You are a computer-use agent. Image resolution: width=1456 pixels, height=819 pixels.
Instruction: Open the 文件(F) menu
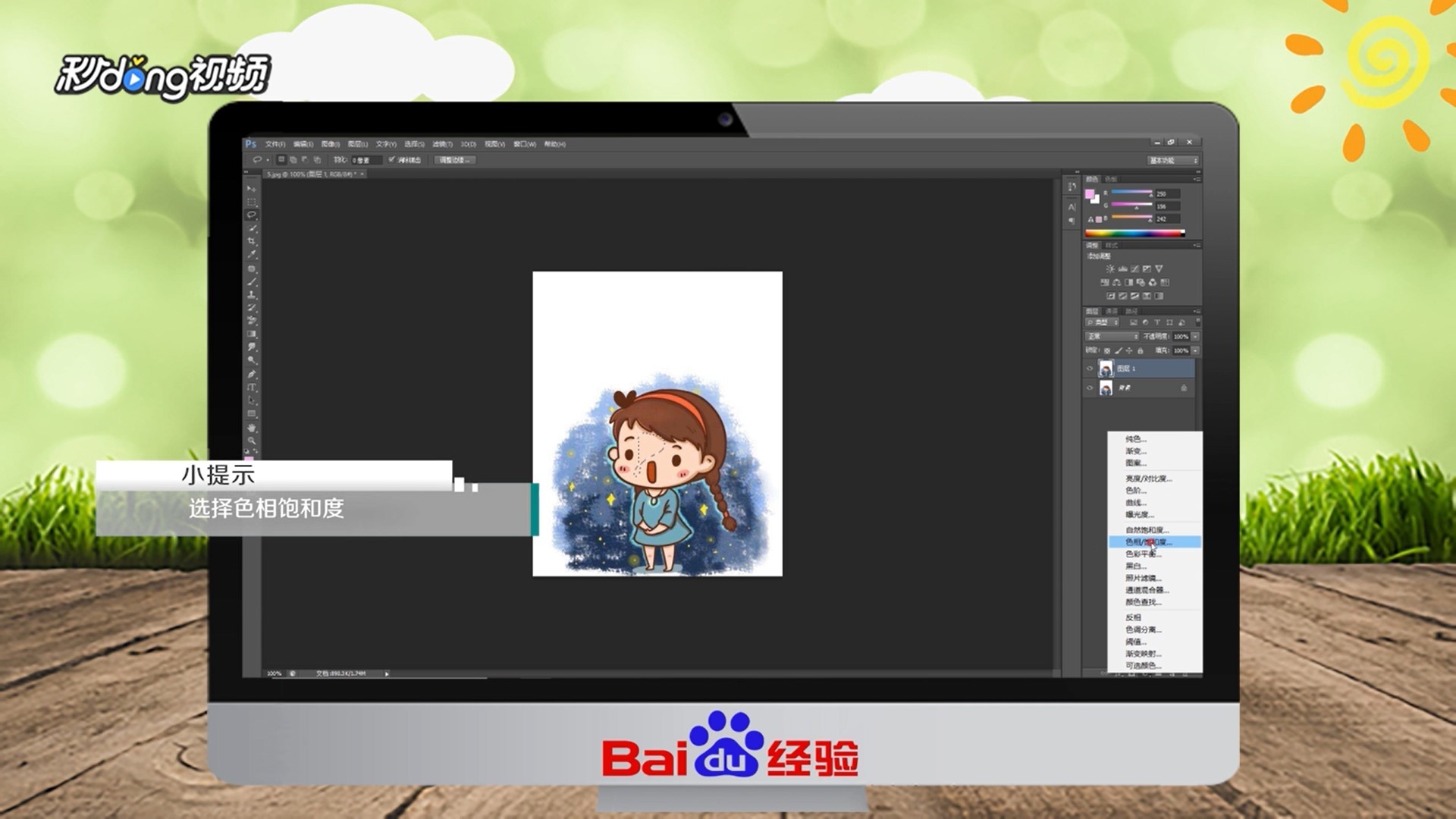pyautogui.click(x=275, y=144)
